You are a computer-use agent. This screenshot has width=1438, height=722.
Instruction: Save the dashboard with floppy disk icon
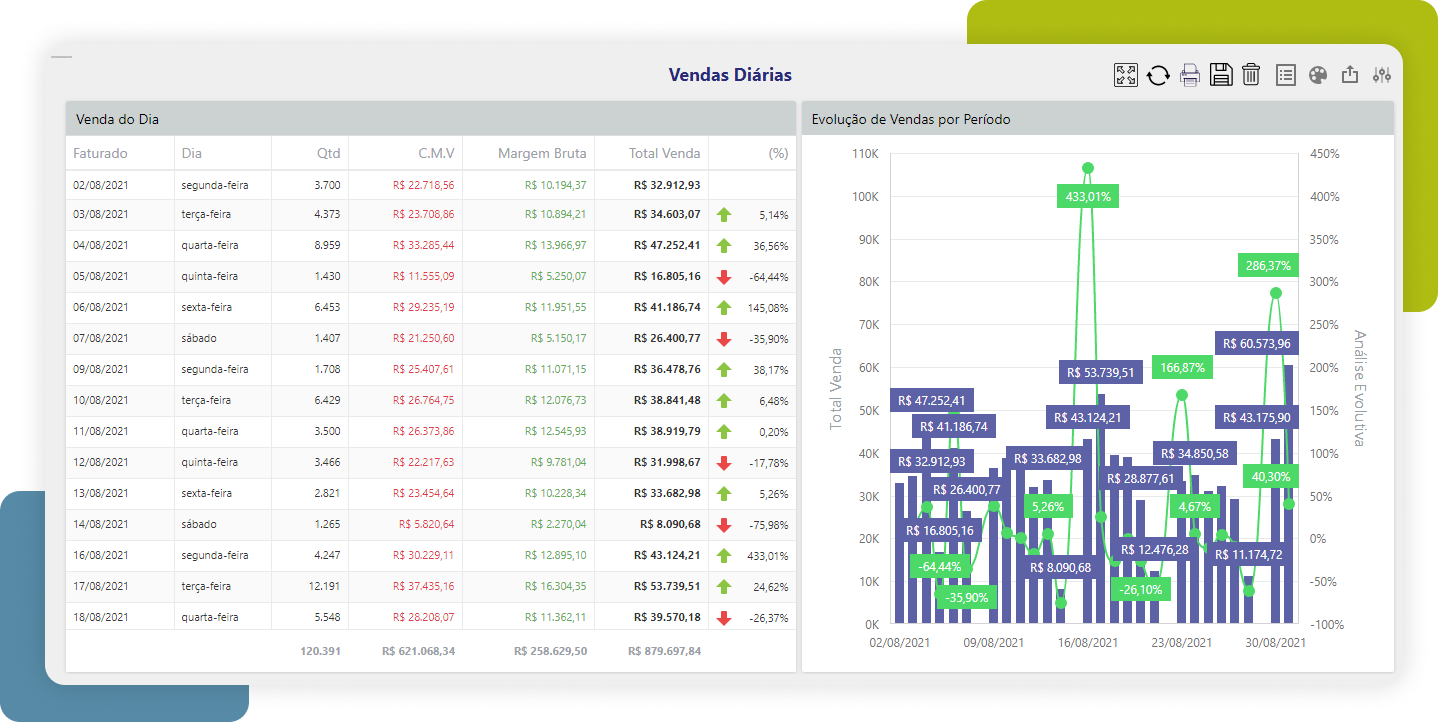coord(1220,75)
